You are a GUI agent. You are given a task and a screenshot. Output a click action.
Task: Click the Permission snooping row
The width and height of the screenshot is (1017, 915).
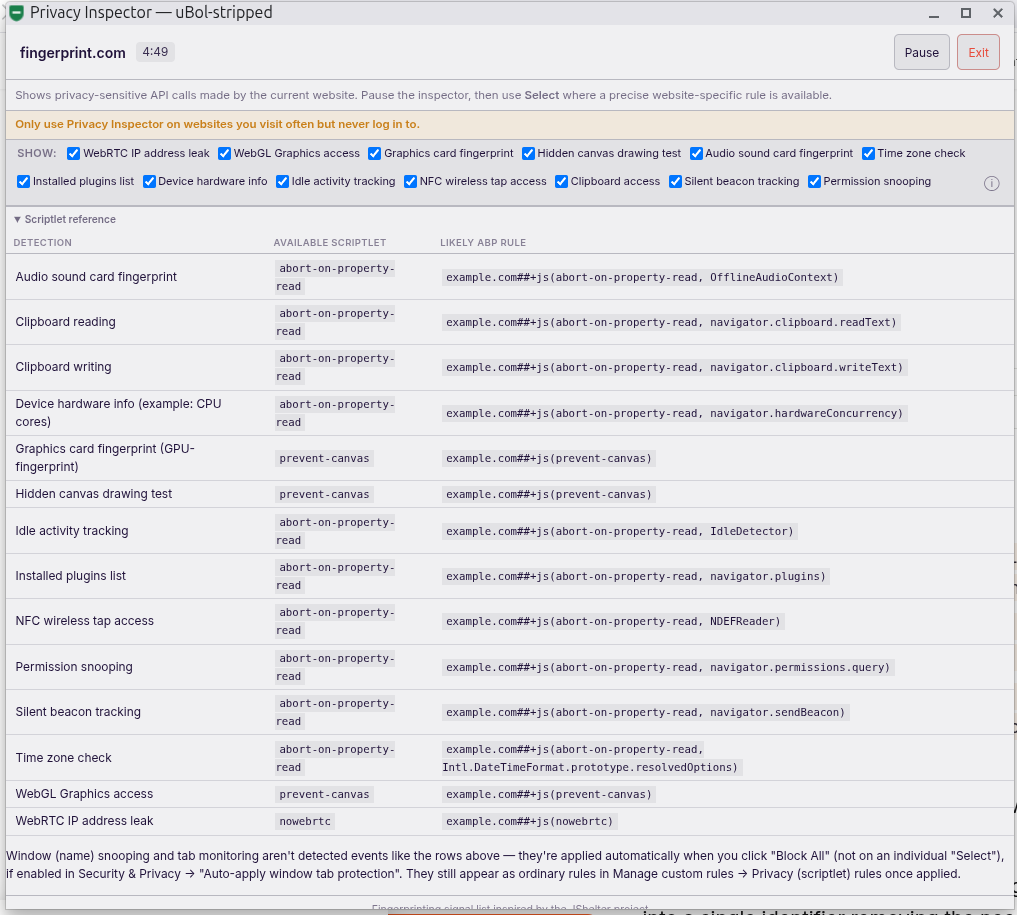tap(509, 667)
